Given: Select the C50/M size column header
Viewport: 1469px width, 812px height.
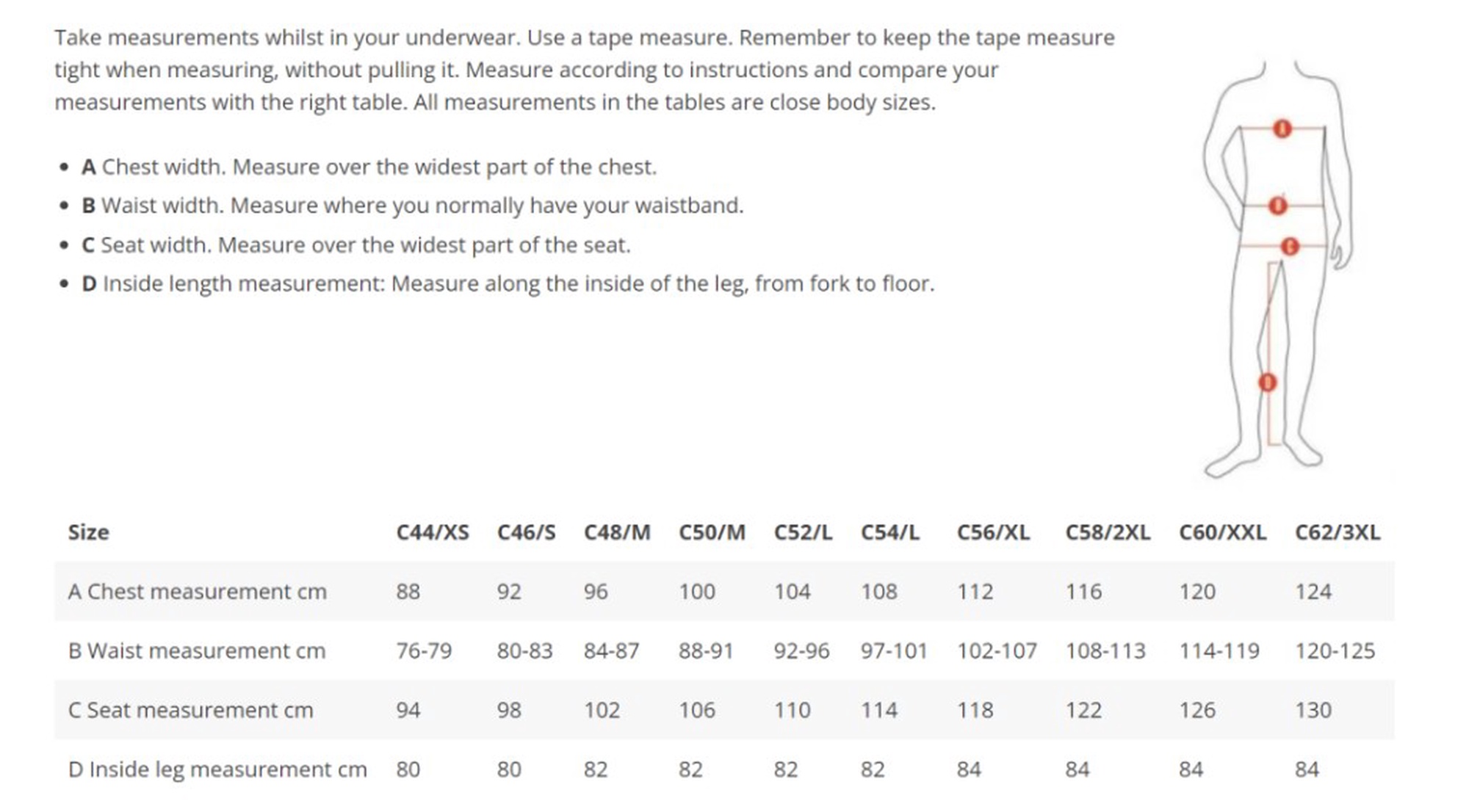Looking at the screenshot, I should 711,532.
